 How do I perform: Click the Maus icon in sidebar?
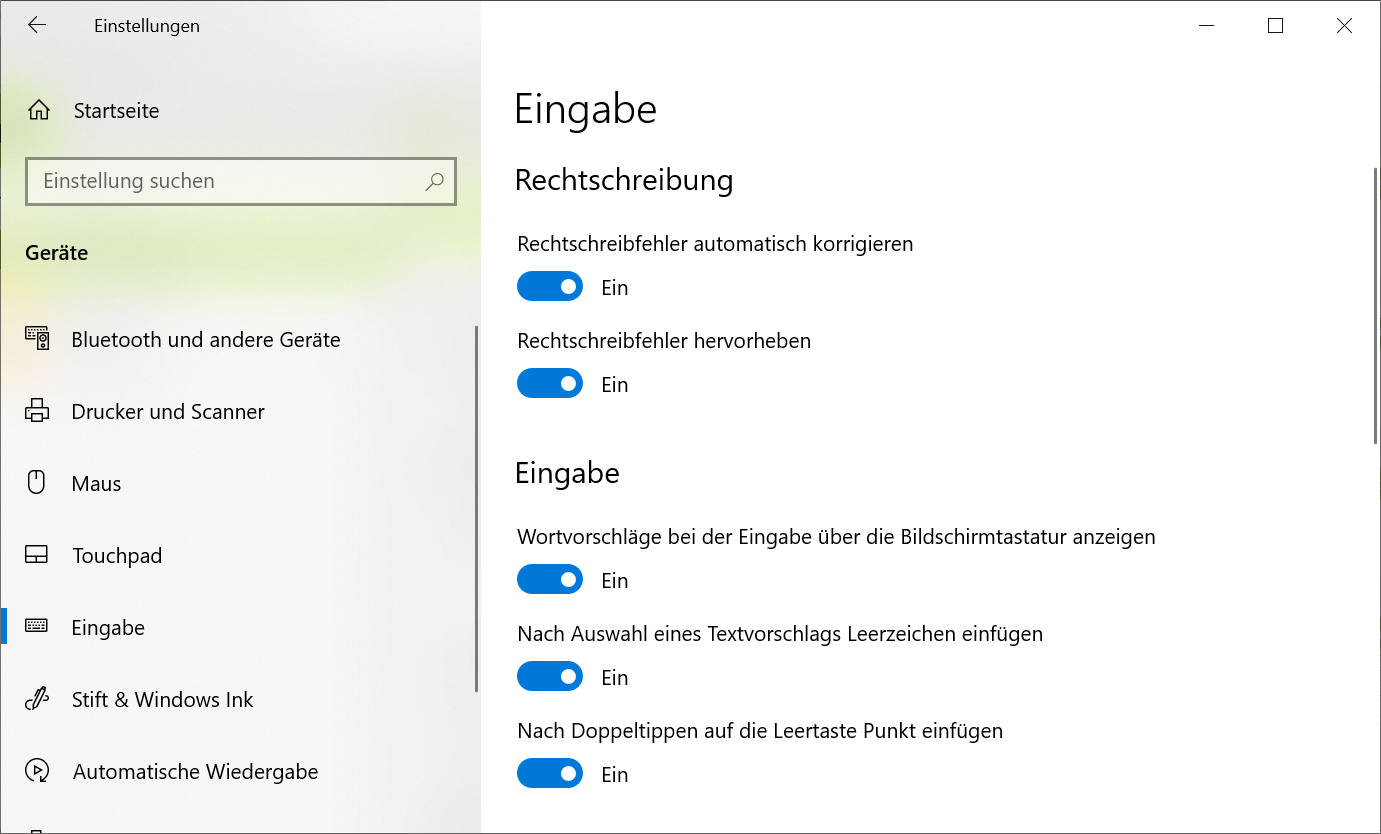tap(37, 484)
